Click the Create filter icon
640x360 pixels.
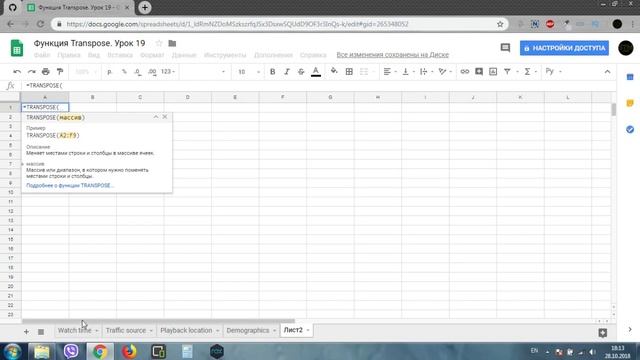point(507,71)
